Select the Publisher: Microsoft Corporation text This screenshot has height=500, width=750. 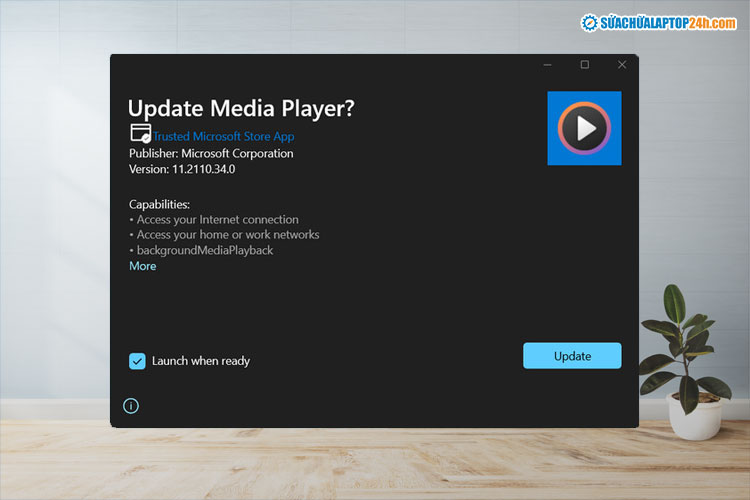pyautogui.click(x=211, y=154)
